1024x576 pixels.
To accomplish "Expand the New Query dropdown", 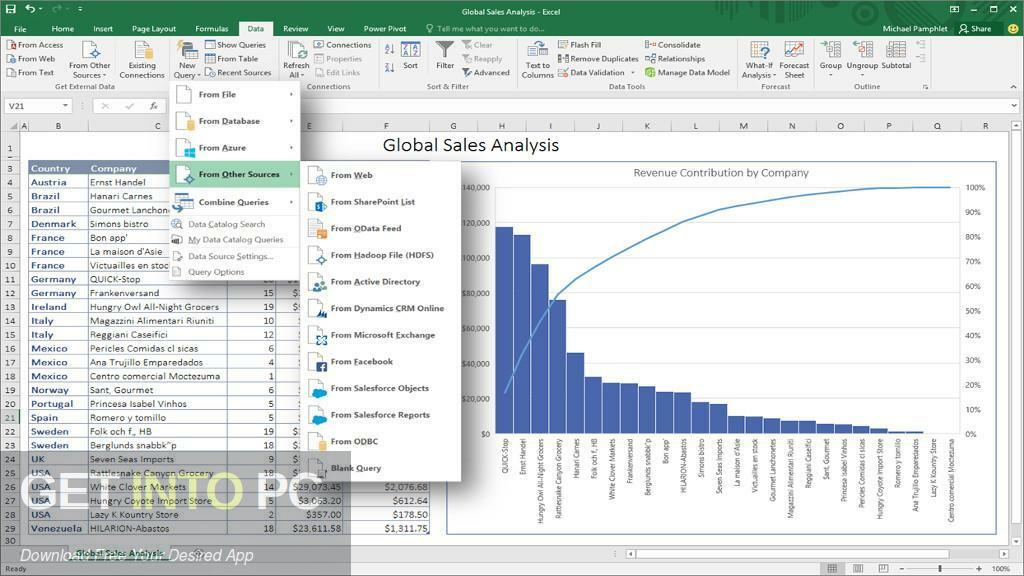I will [187, 59].
